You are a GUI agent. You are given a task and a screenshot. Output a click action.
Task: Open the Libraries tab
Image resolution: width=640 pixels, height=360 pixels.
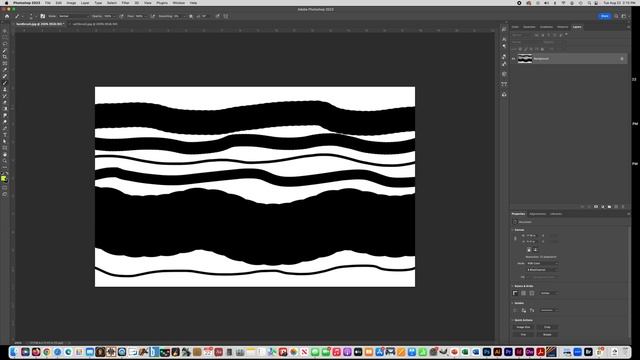[x=556, y=214]
